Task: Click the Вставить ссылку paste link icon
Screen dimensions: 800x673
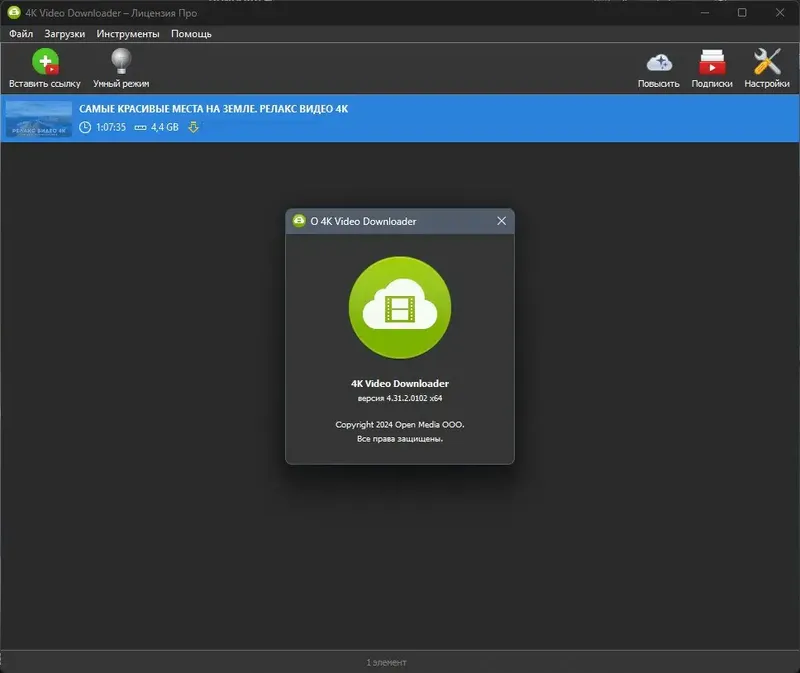Action: 45,62
